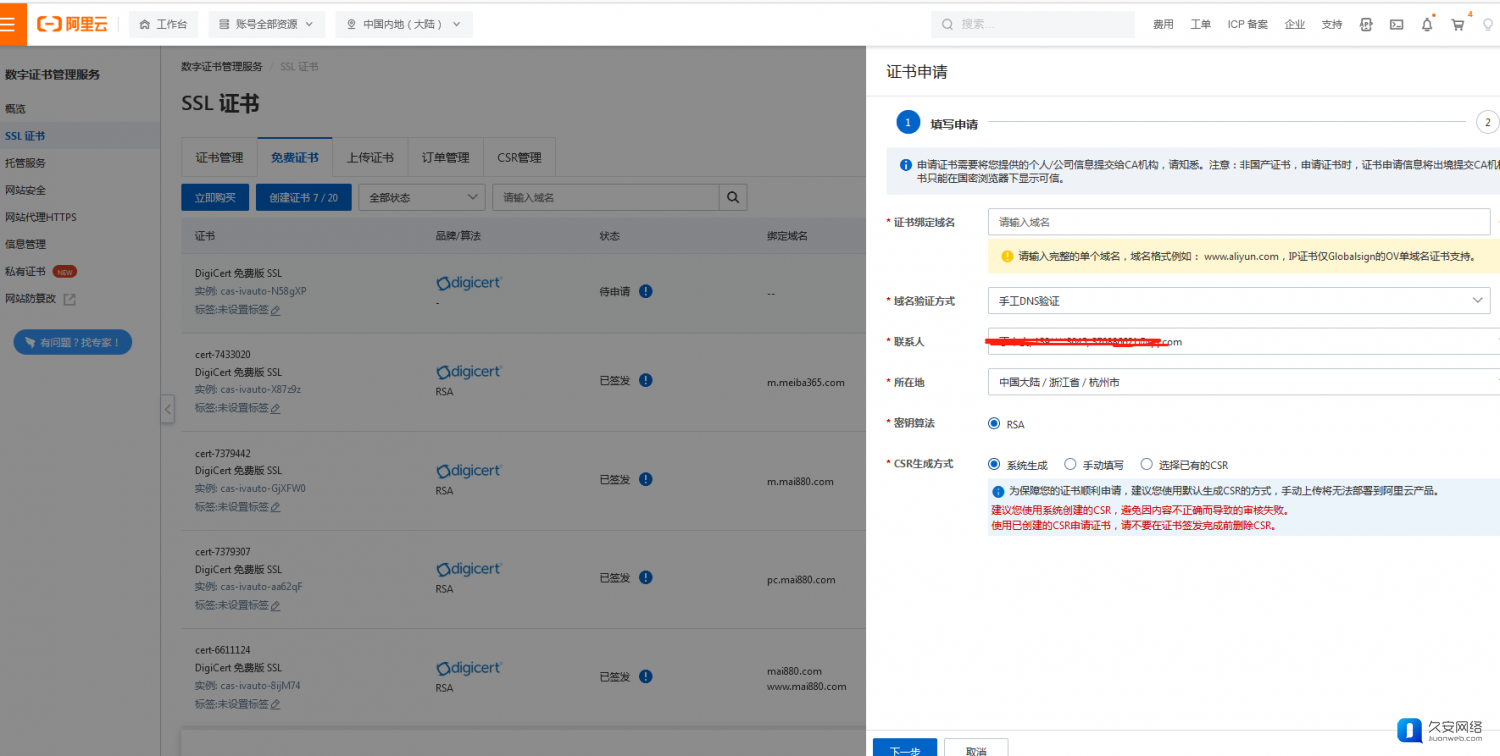The width and height of the screenshot is (1500, 756).
Task: Choose 选择已有的CSR radio option
Action: 1147,464
